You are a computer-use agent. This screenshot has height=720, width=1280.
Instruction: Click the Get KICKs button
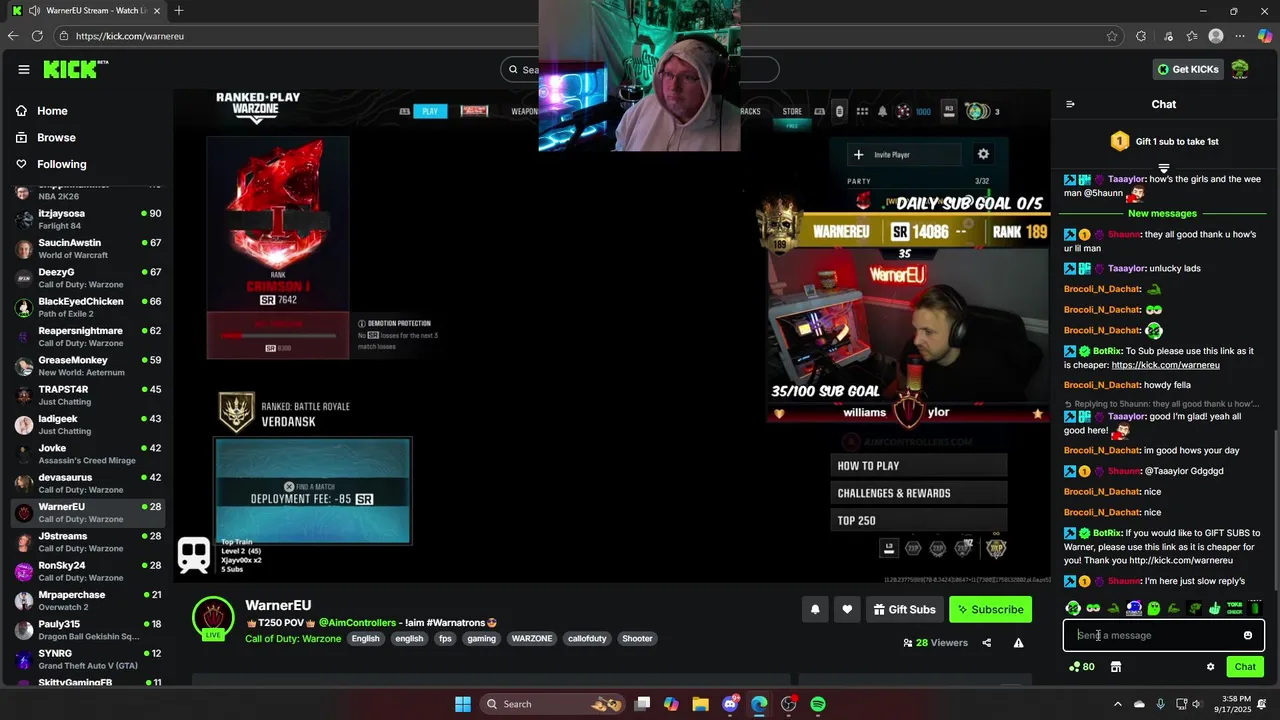coord(1188,69)
